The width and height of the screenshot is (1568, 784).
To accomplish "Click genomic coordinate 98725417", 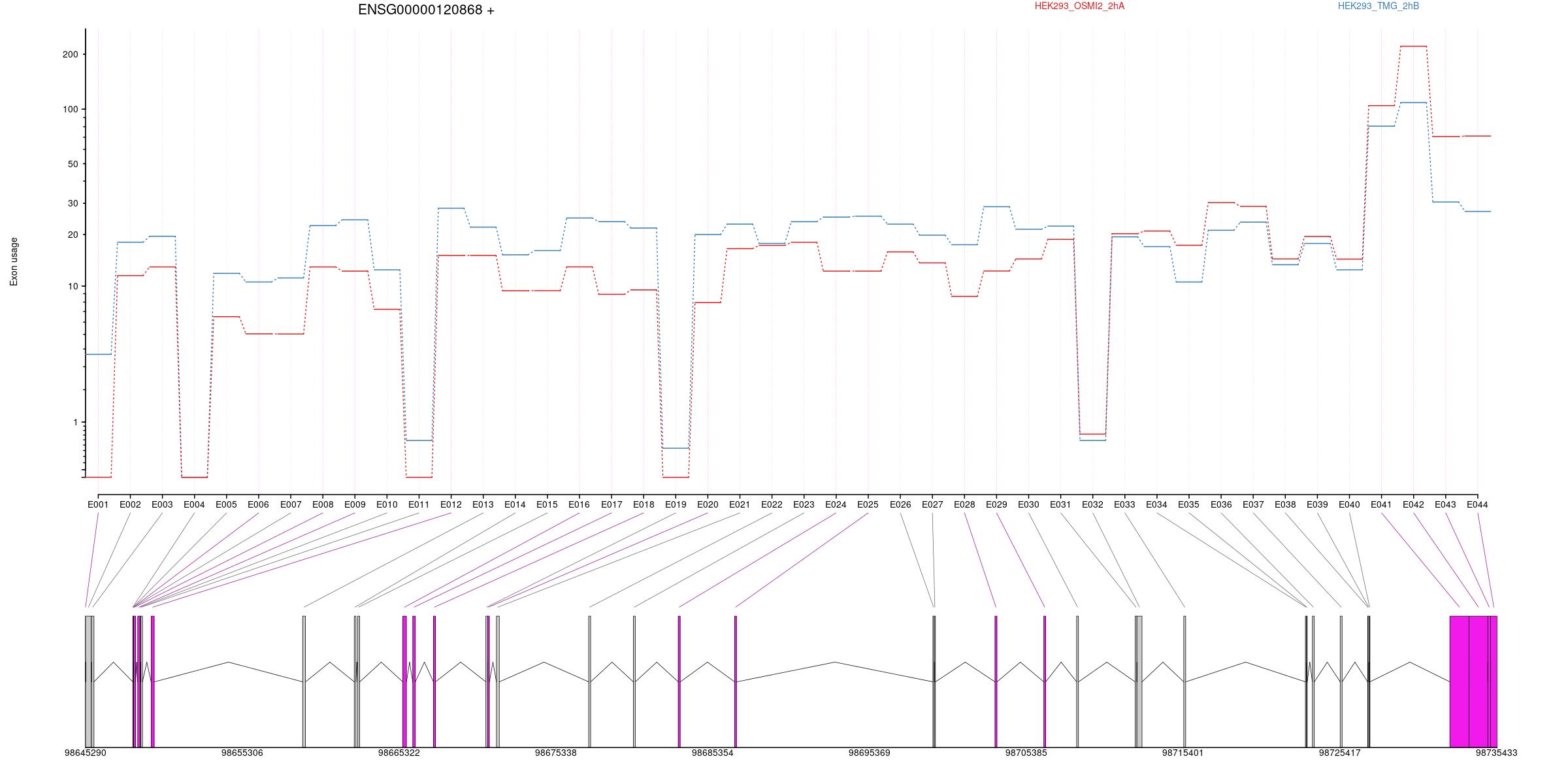I will [1340, 753].
